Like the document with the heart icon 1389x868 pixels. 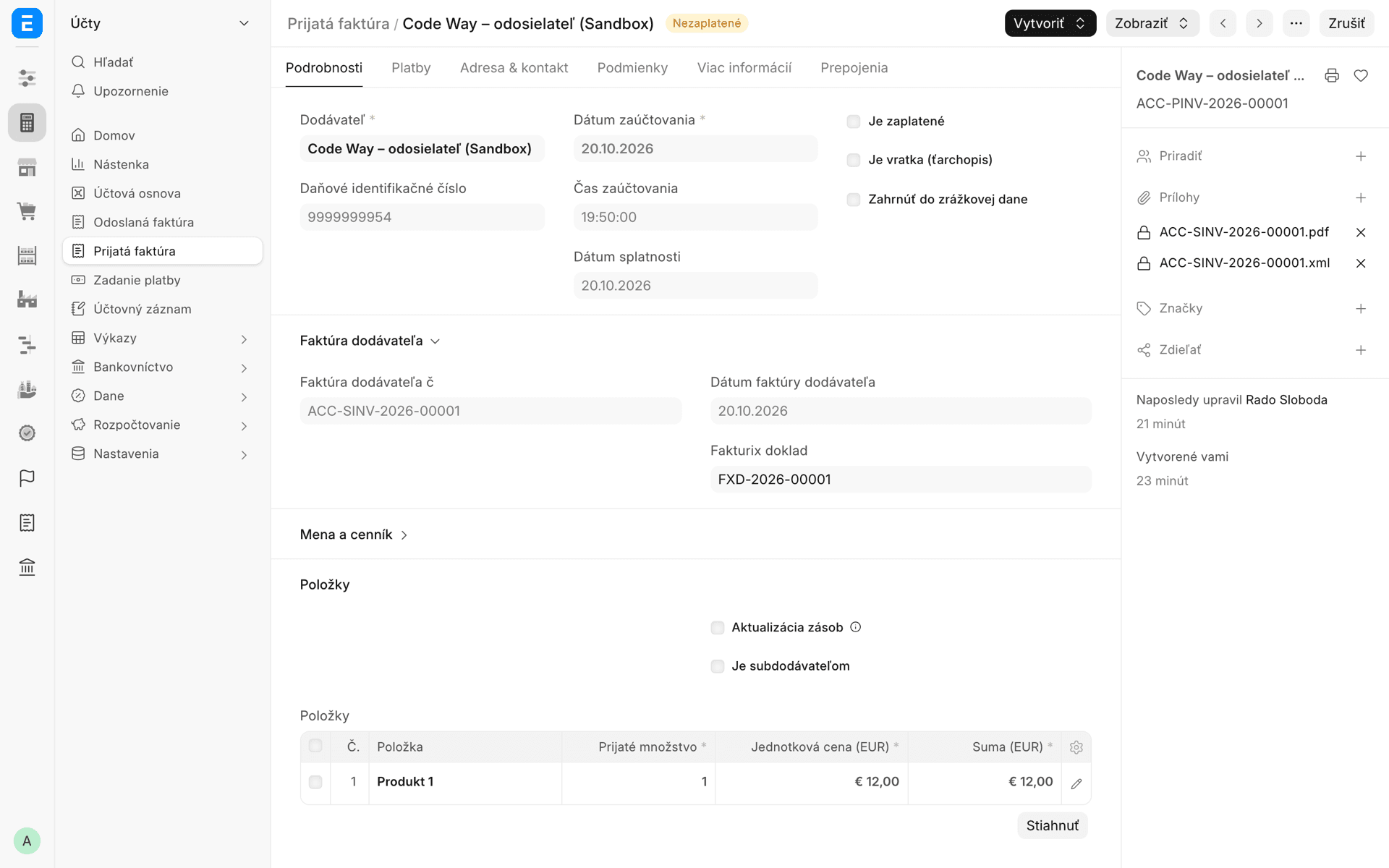pos(1361,76)
